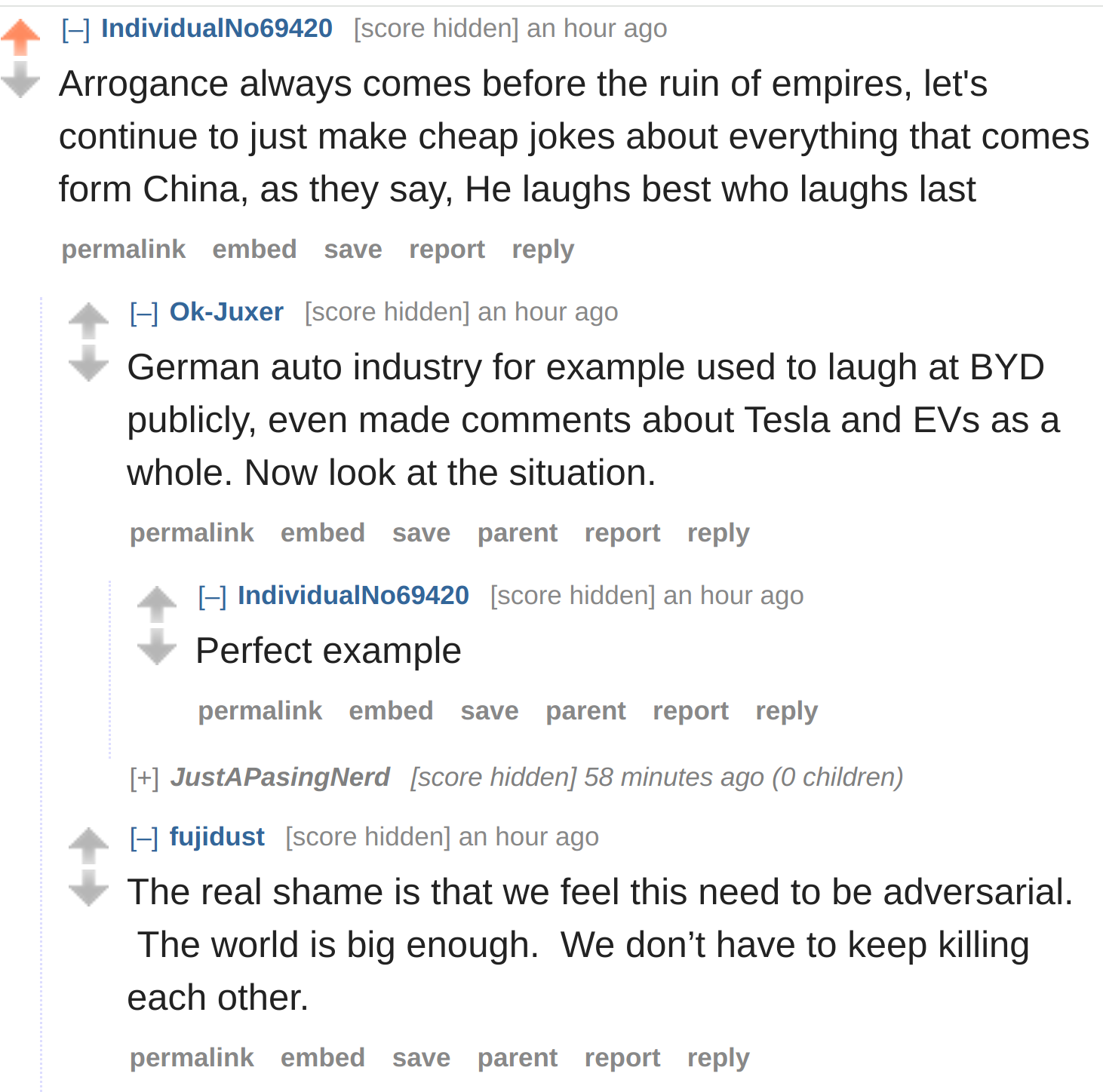Upvote the 'Perfect example' comment
Viewport: 1103px width, 1092px height.
point(157,604)
